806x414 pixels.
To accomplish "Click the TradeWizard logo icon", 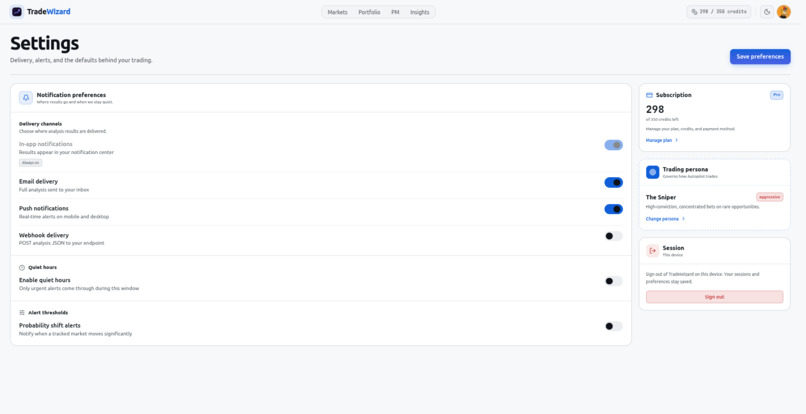I will 16,12.
